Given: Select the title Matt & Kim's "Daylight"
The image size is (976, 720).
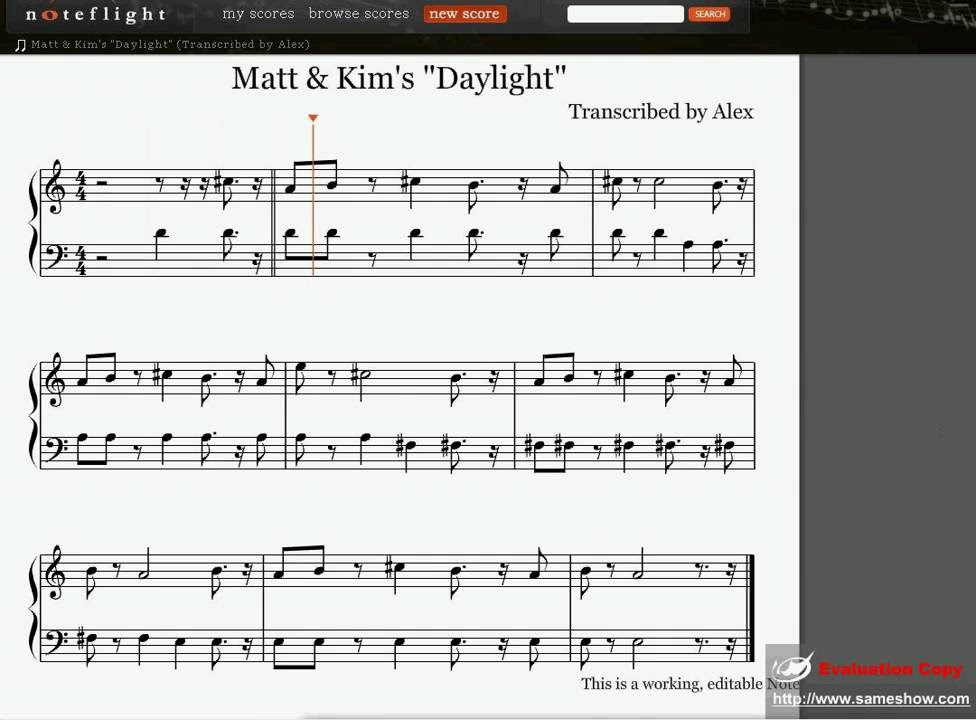Looking at the screenshot, I should click(x=399, y=78).
